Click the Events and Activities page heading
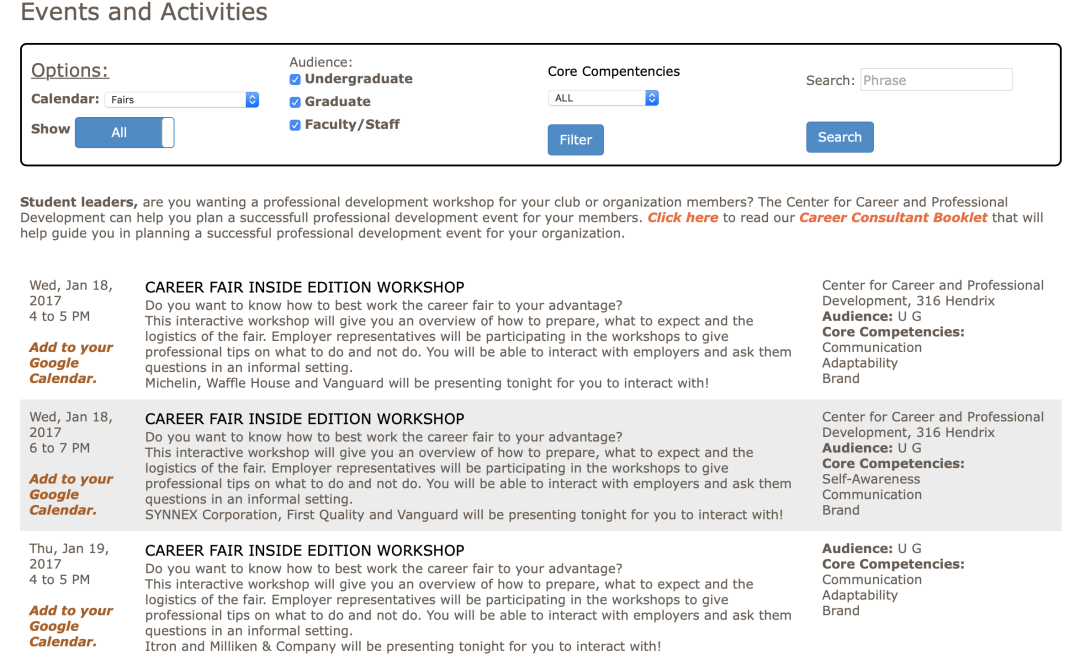Viewport: 1080px width, 660px height. tap(144, 13)
